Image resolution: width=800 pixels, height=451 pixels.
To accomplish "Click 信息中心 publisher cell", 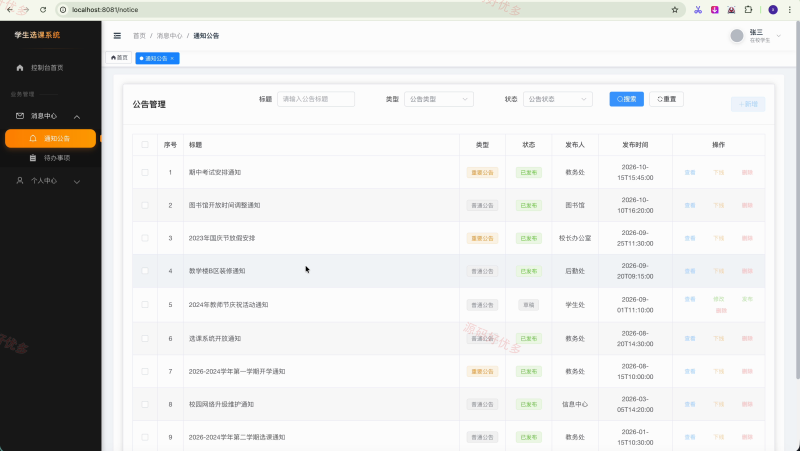I will coord(575,404).
